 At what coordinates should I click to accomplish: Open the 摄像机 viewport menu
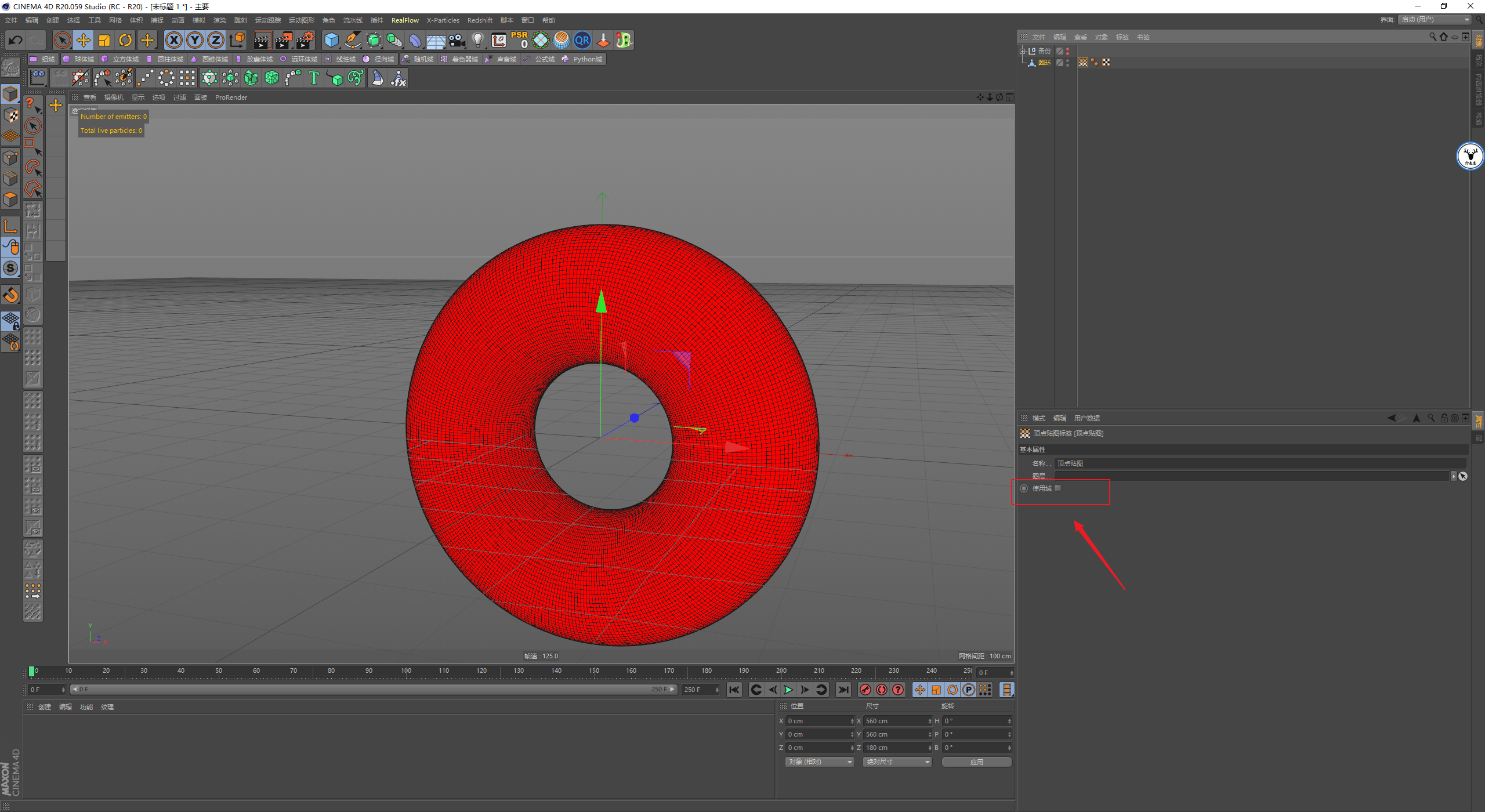pyautogui.click(x=114, y=97)
